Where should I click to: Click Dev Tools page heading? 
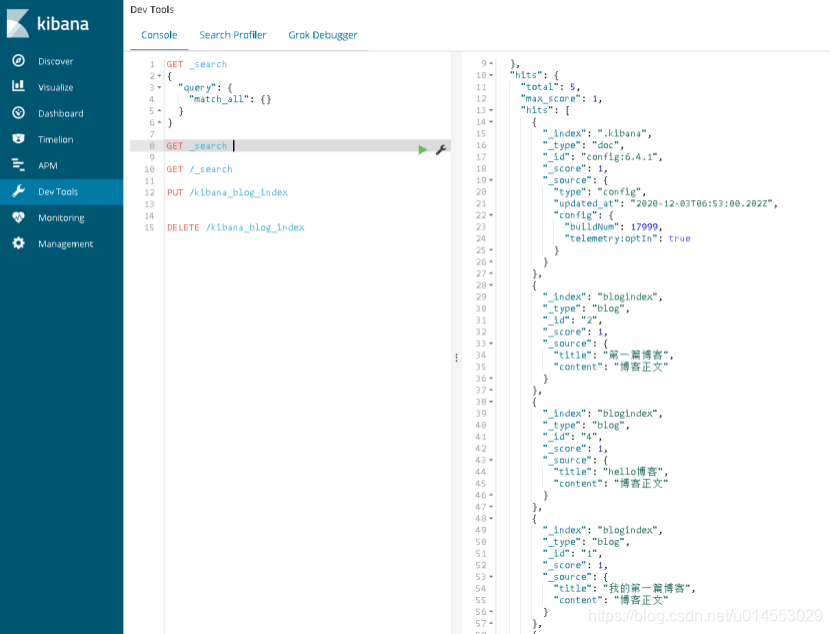(x=152, y=10)
